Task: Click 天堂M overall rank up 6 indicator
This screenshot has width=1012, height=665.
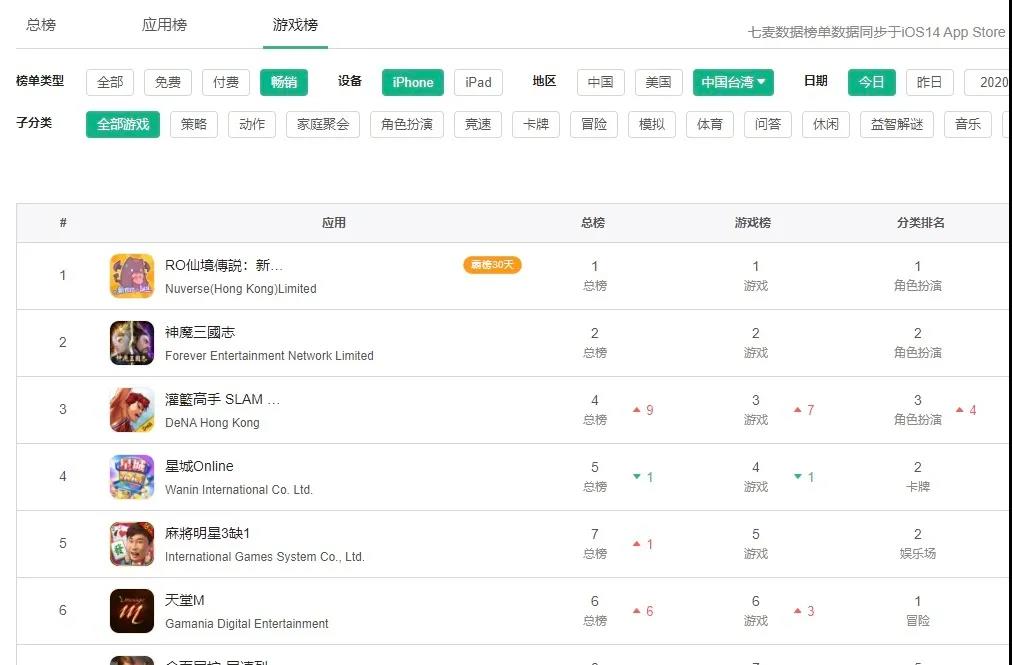Action: point(643,611)
